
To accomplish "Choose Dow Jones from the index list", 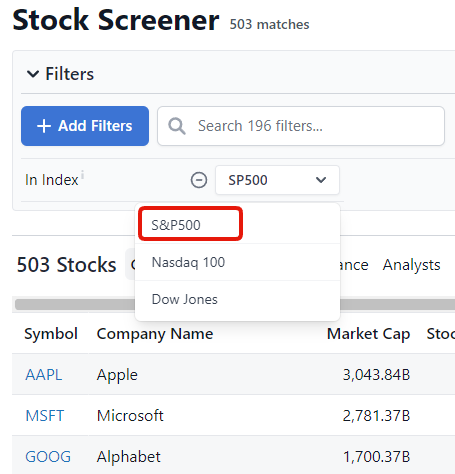I will pyautogui.click(x=237, y=299).
